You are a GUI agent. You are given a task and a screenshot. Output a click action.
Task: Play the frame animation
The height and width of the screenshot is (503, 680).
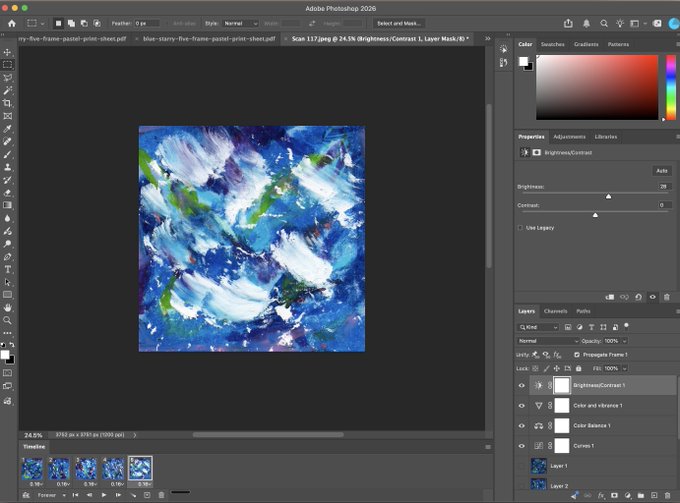pos(104,495)
